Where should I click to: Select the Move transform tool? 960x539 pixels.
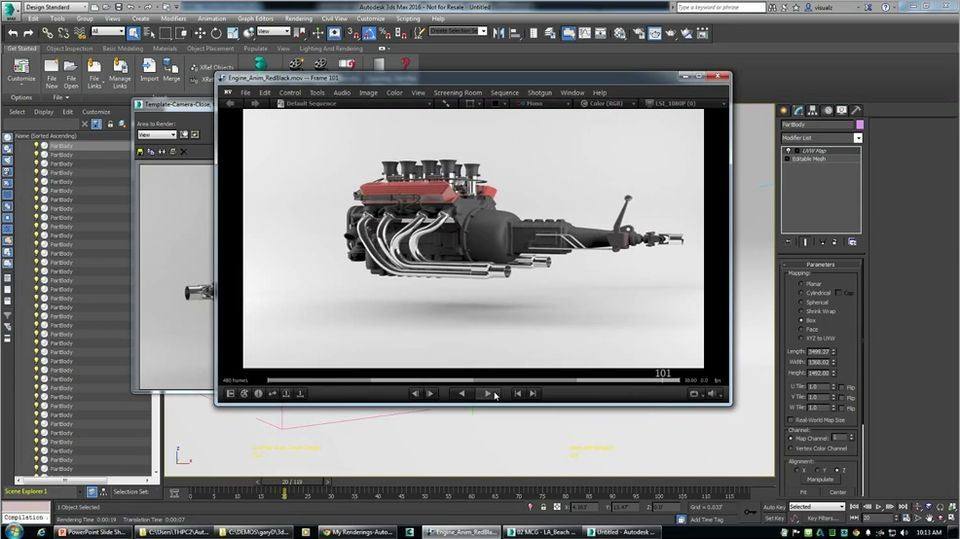click(x=199, y=32)
